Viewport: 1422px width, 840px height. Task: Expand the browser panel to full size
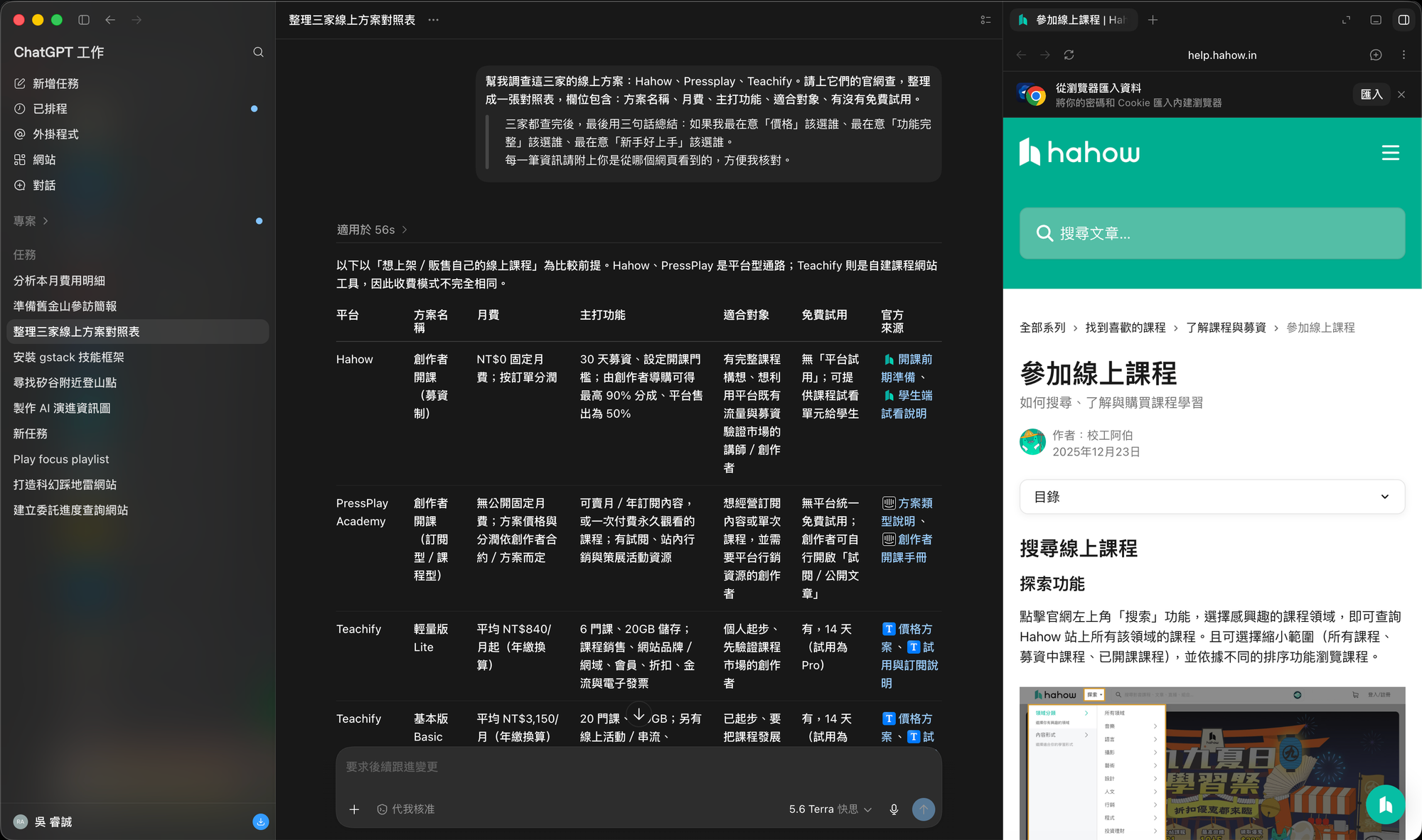click(x=1346, y=20)
